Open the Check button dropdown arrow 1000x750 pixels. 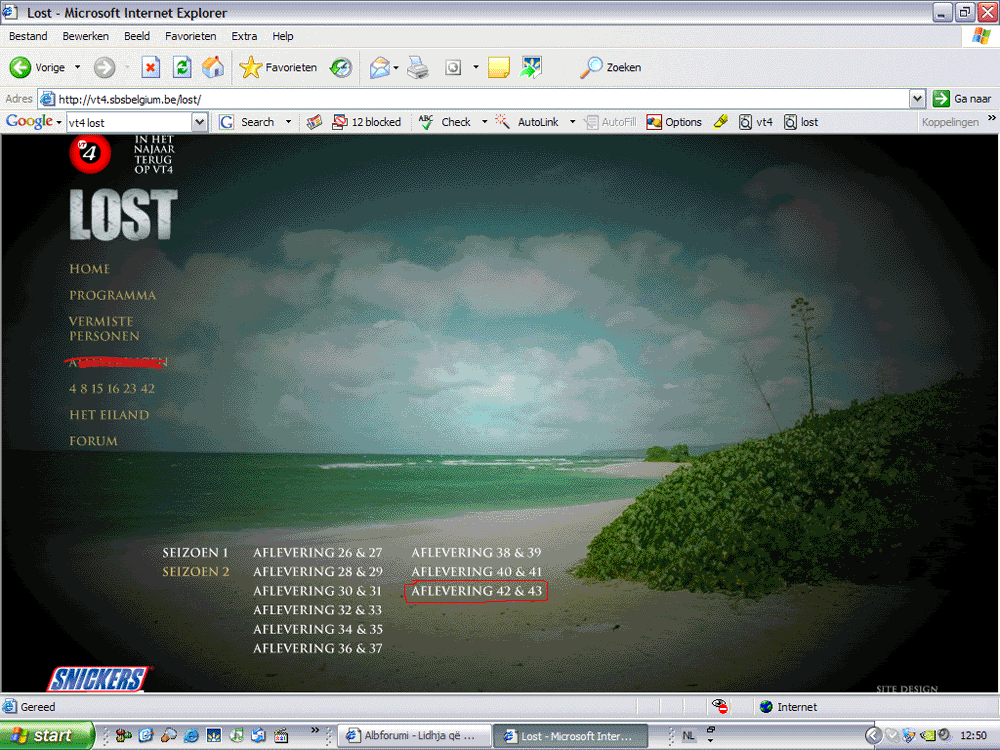click(x=484, y=122)
